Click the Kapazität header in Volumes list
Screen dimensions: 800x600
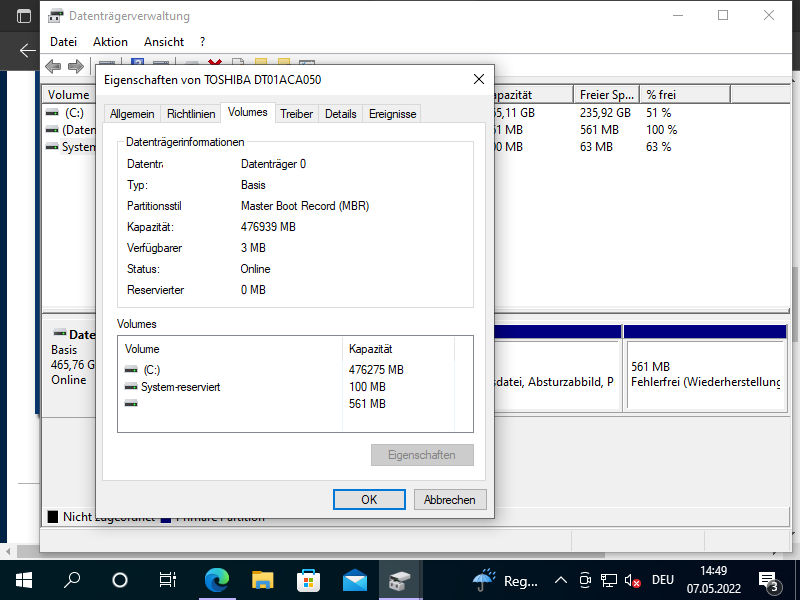pyautogui.click(x=398, y=349)
